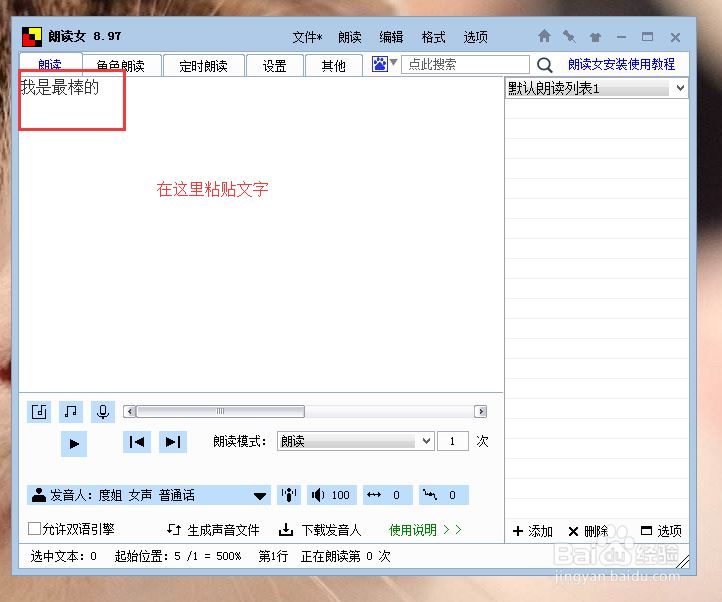Click the music file note icon
Image resolution: width=722 pixels, height=602 pixels.
[x=39, y=411]
